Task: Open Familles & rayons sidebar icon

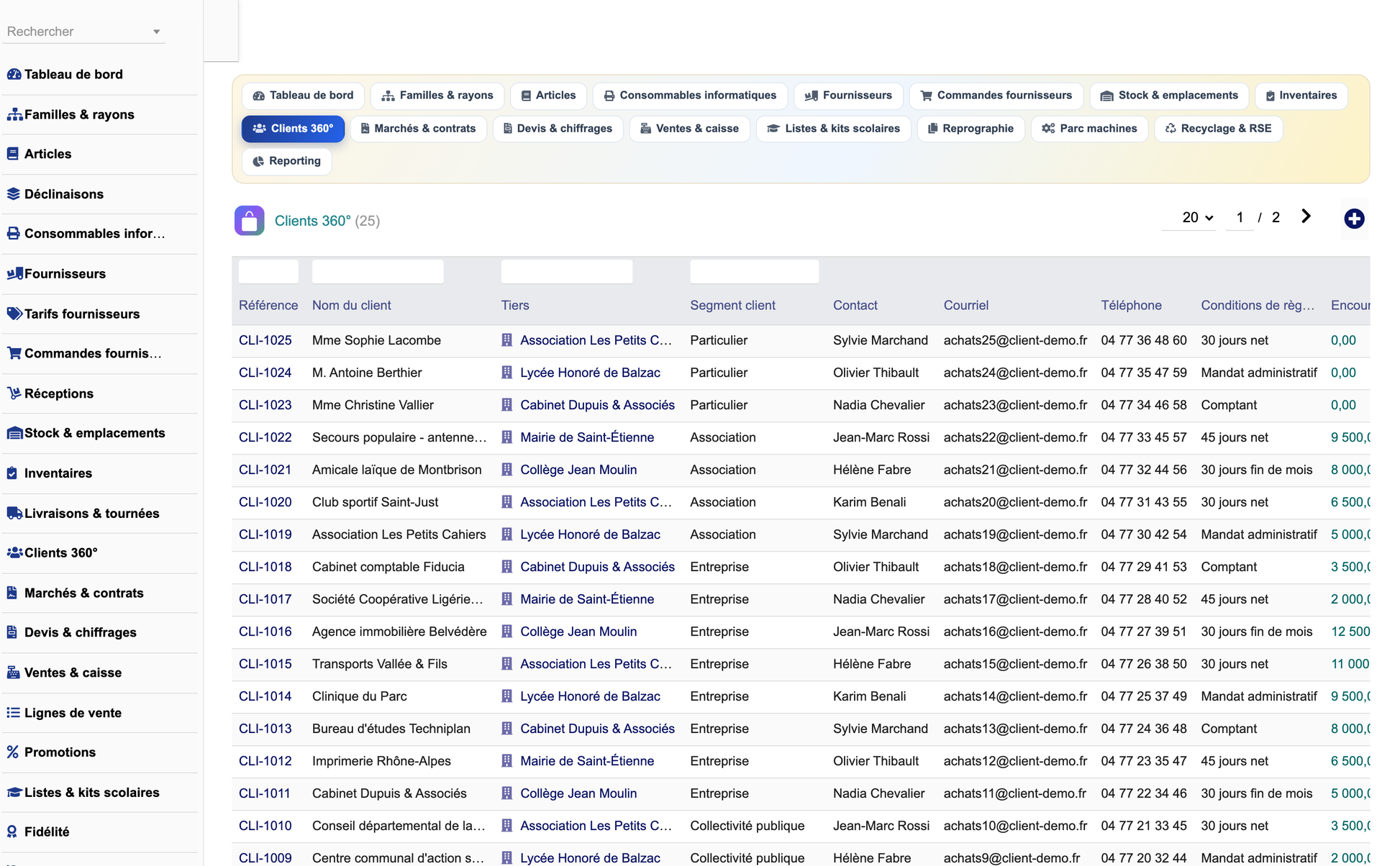Action: tap(14, 114)
